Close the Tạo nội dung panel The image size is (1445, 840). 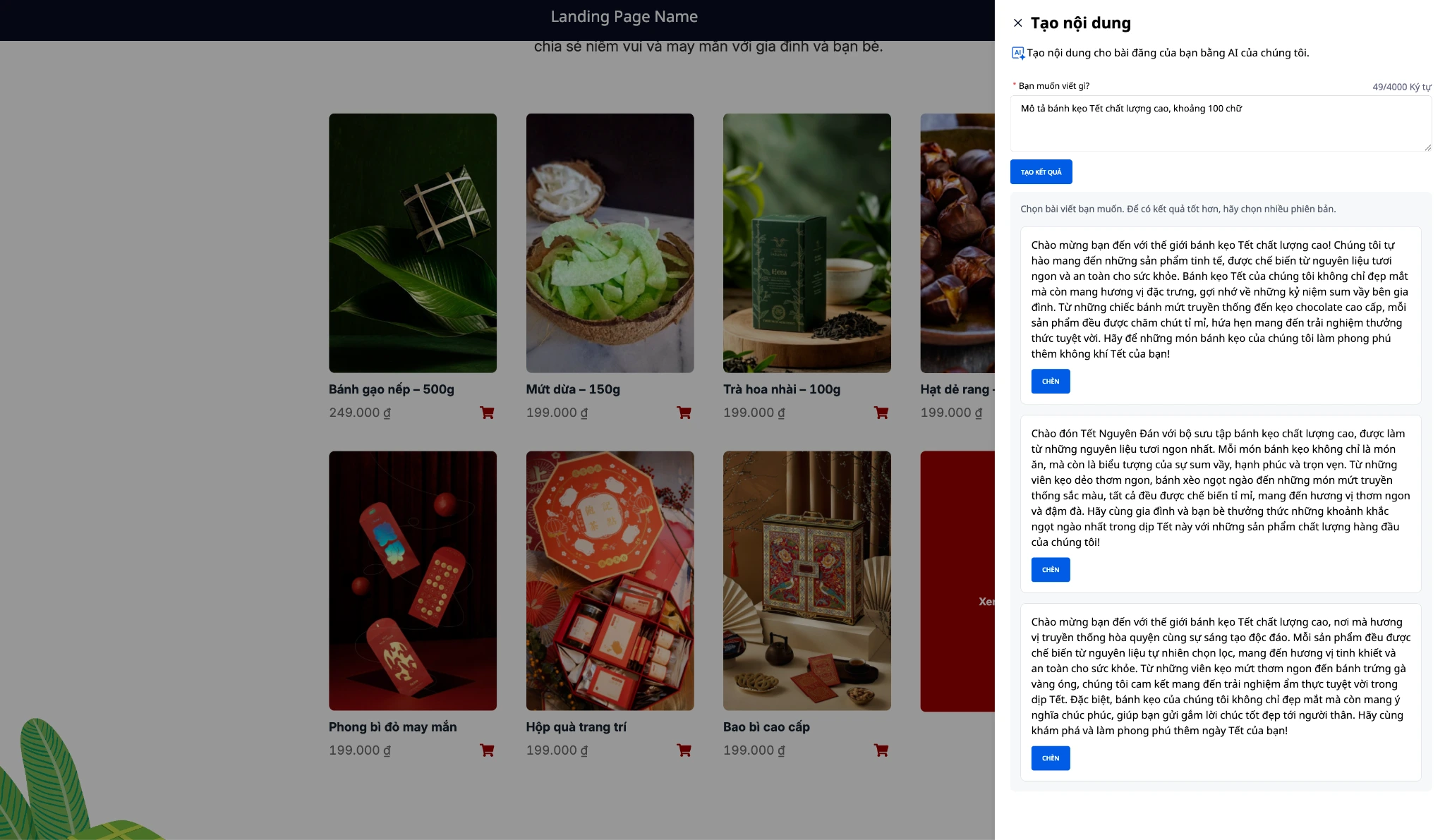pyautogui.click(x=1017, y=23)
